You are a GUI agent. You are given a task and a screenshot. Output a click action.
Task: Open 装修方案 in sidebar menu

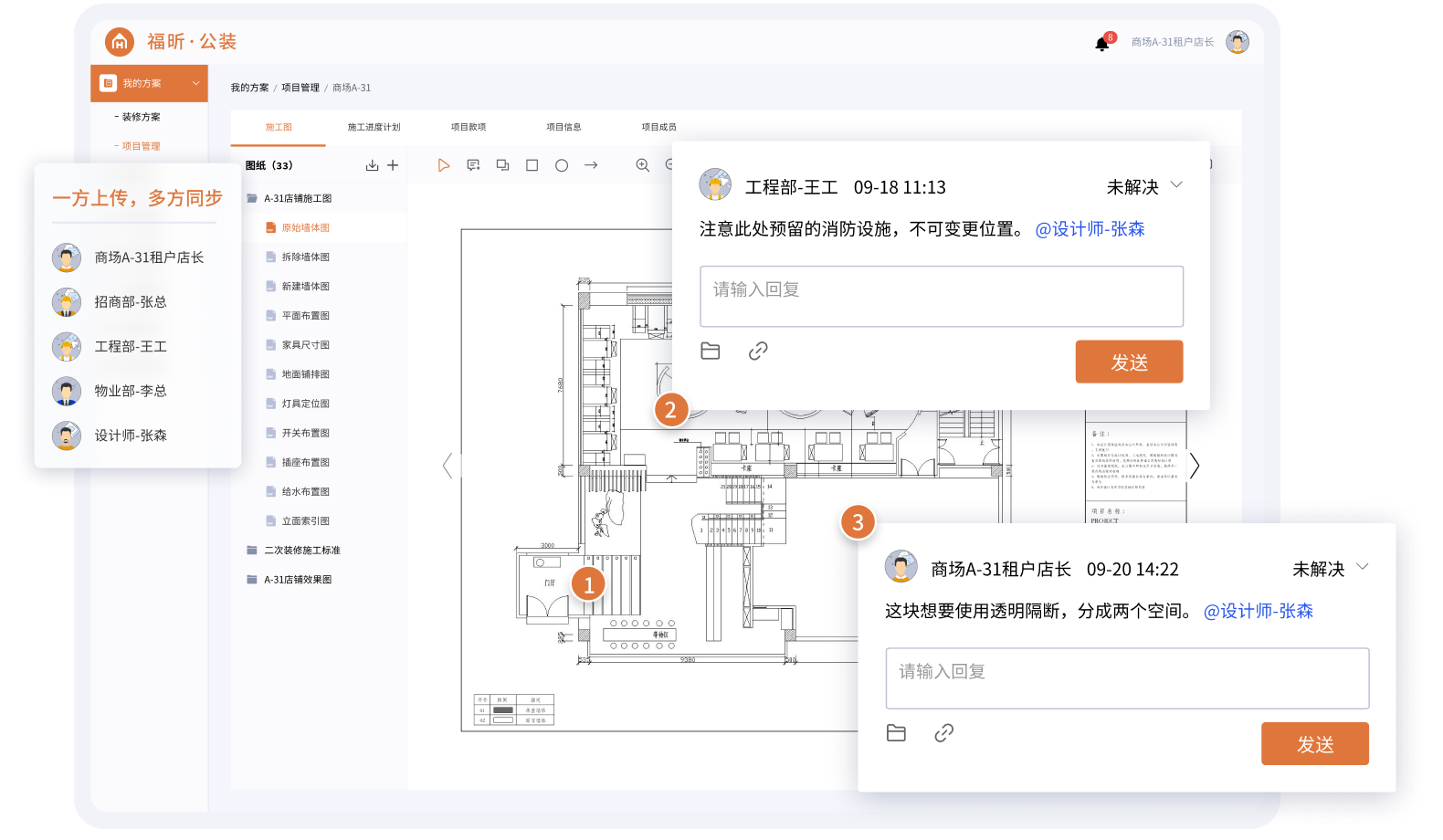click(141, 117)
